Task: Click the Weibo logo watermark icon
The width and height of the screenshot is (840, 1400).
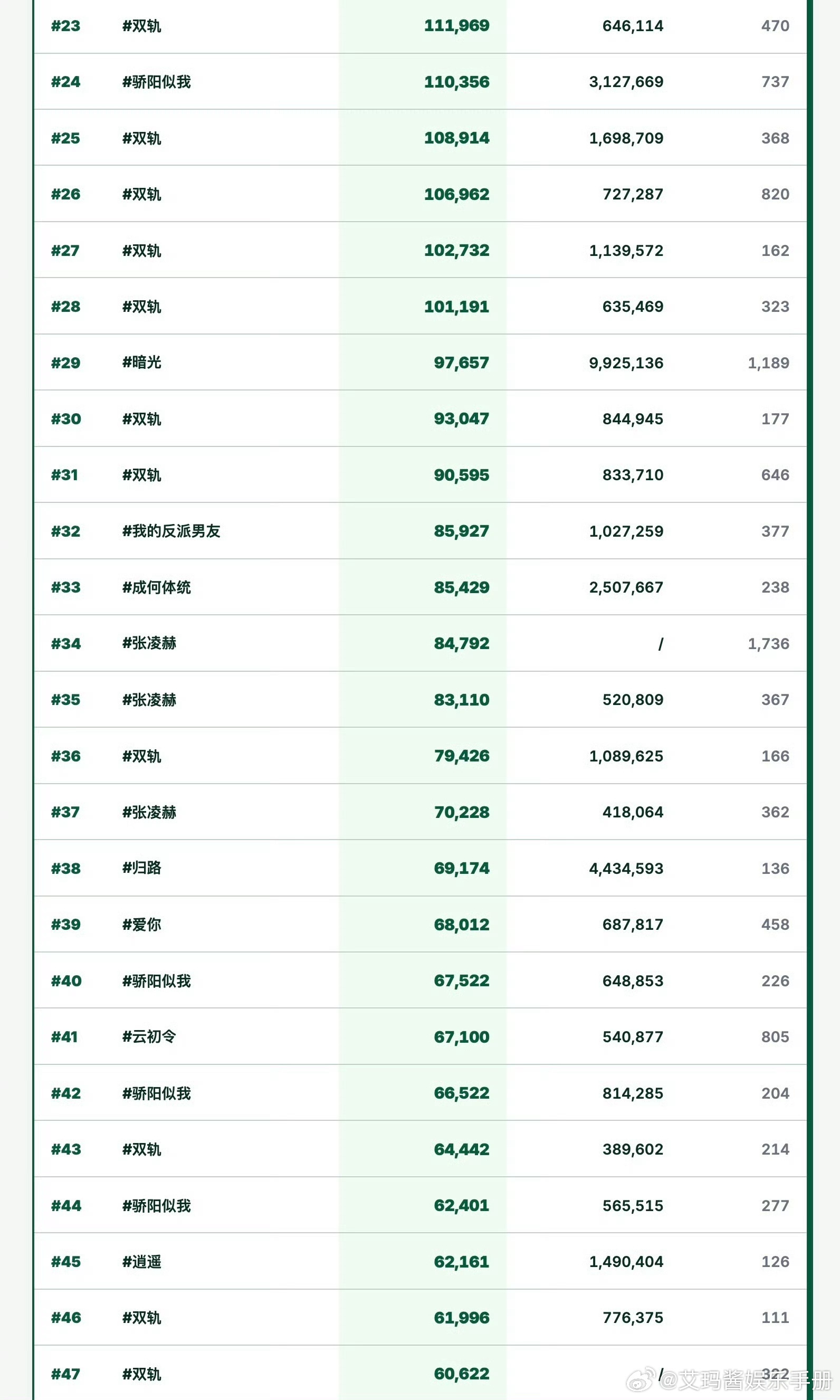Action: point(641,1380)
